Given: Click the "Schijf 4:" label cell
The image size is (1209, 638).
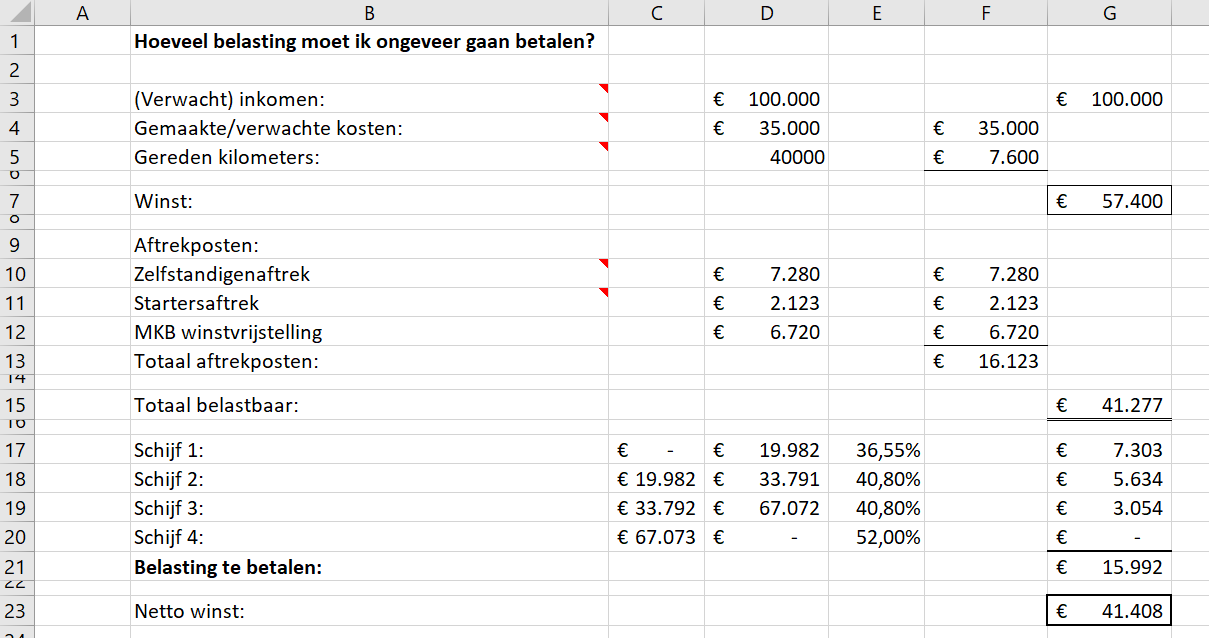Looking at the screenshot, I should pyautogui.click(x=369, y=537).
